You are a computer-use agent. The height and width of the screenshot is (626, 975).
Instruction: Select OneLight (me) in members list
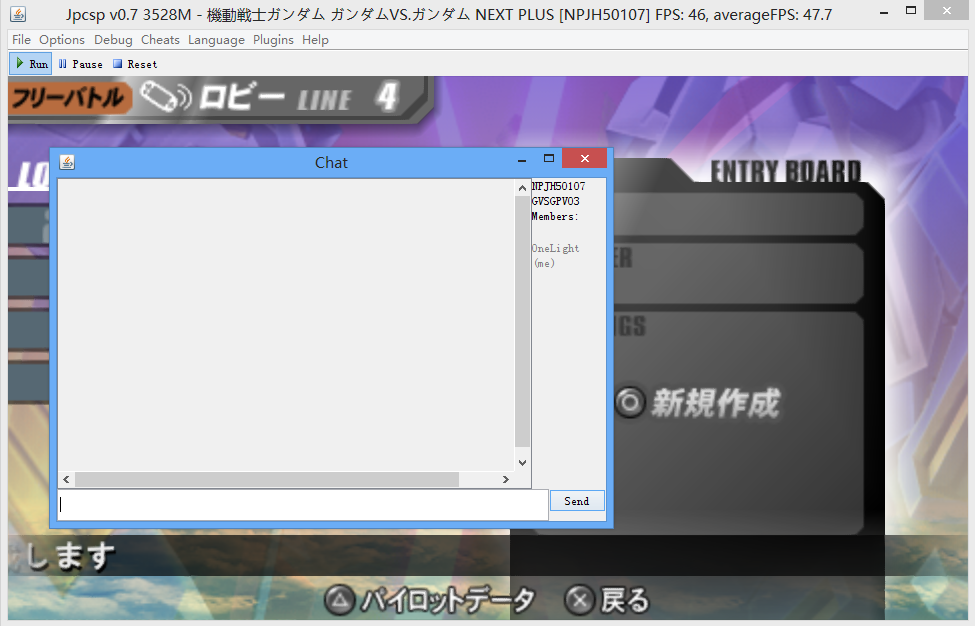pyautogui.click(x=555, y=255)
